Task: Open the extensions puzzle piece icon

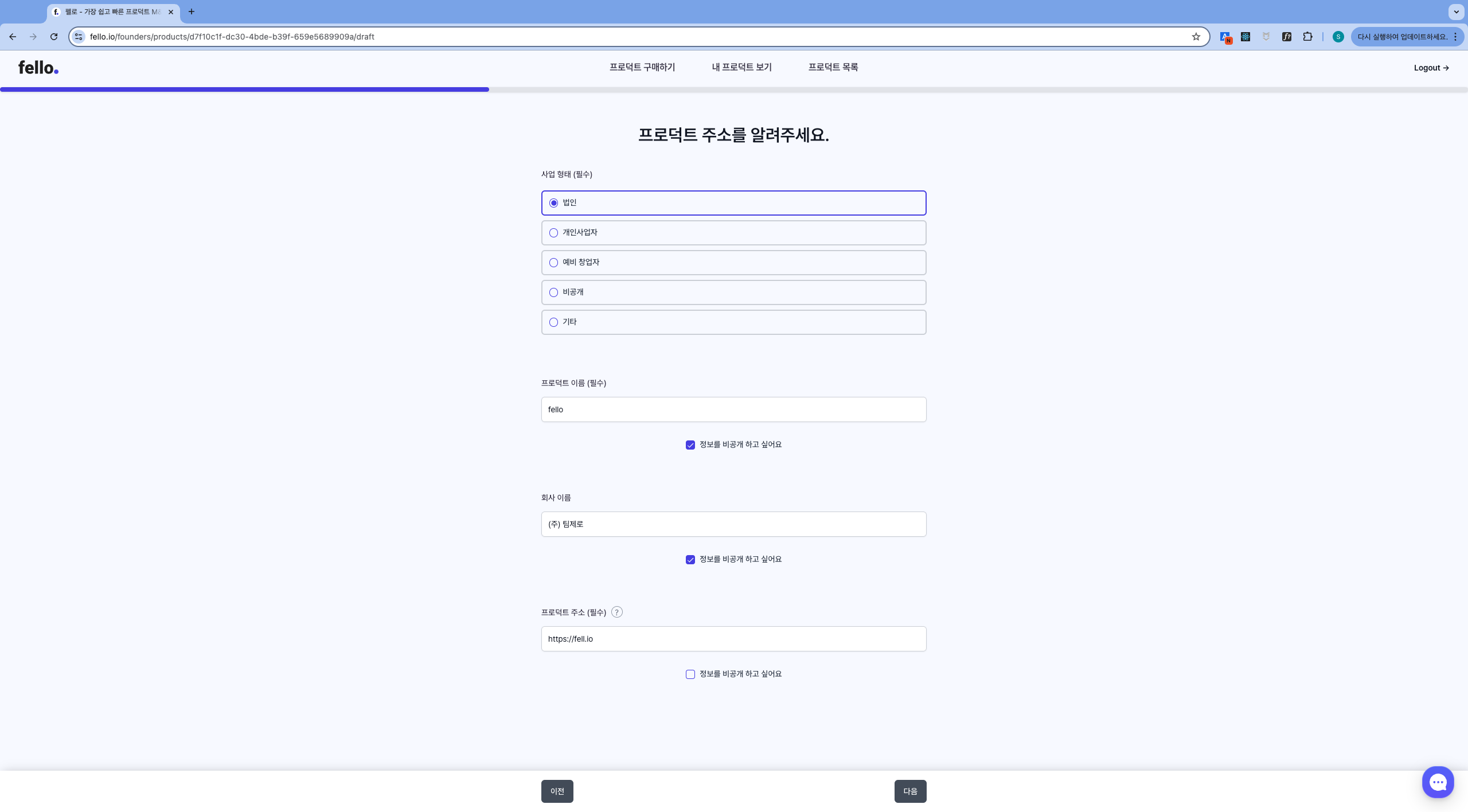Action: pyautogui.click(x=1307, y=37)
